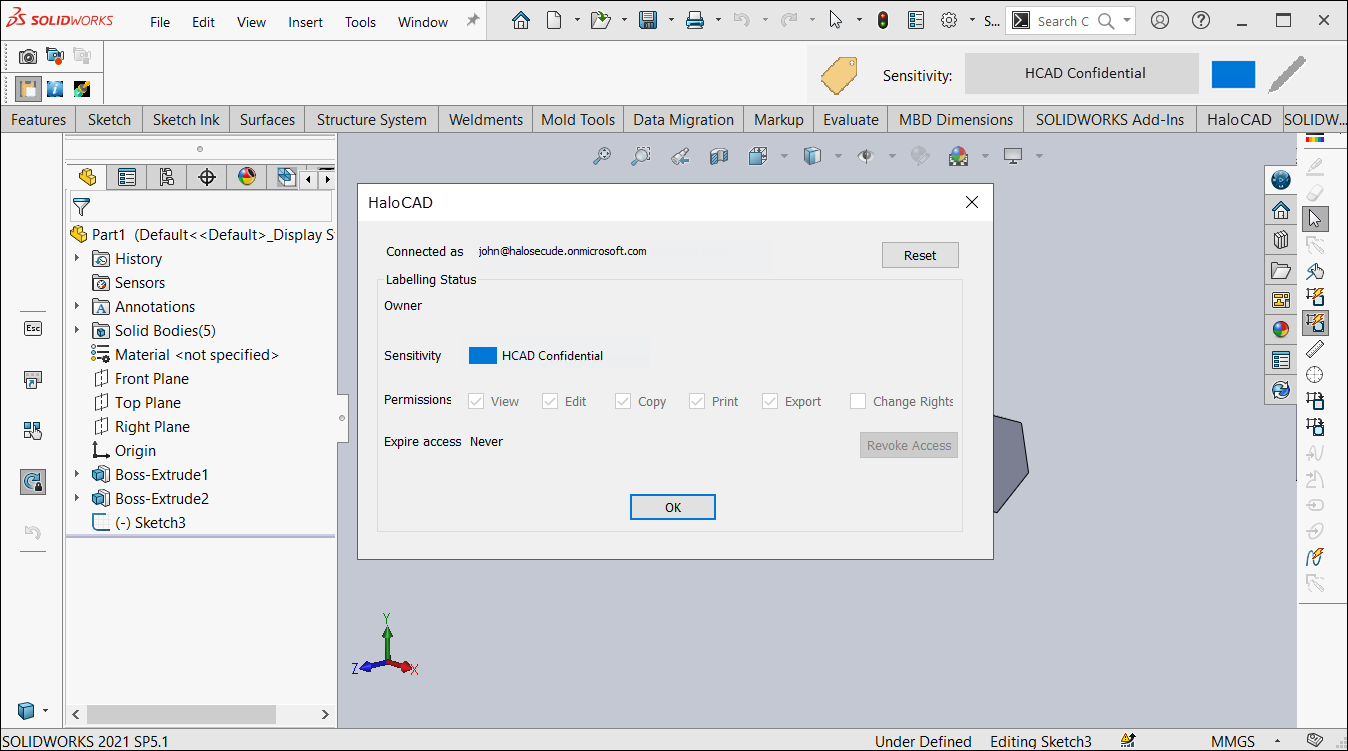Viewport: 1348px width, 751px height.
Task: Click the Home icon in the top toolbar
Action: coord(520,20)
